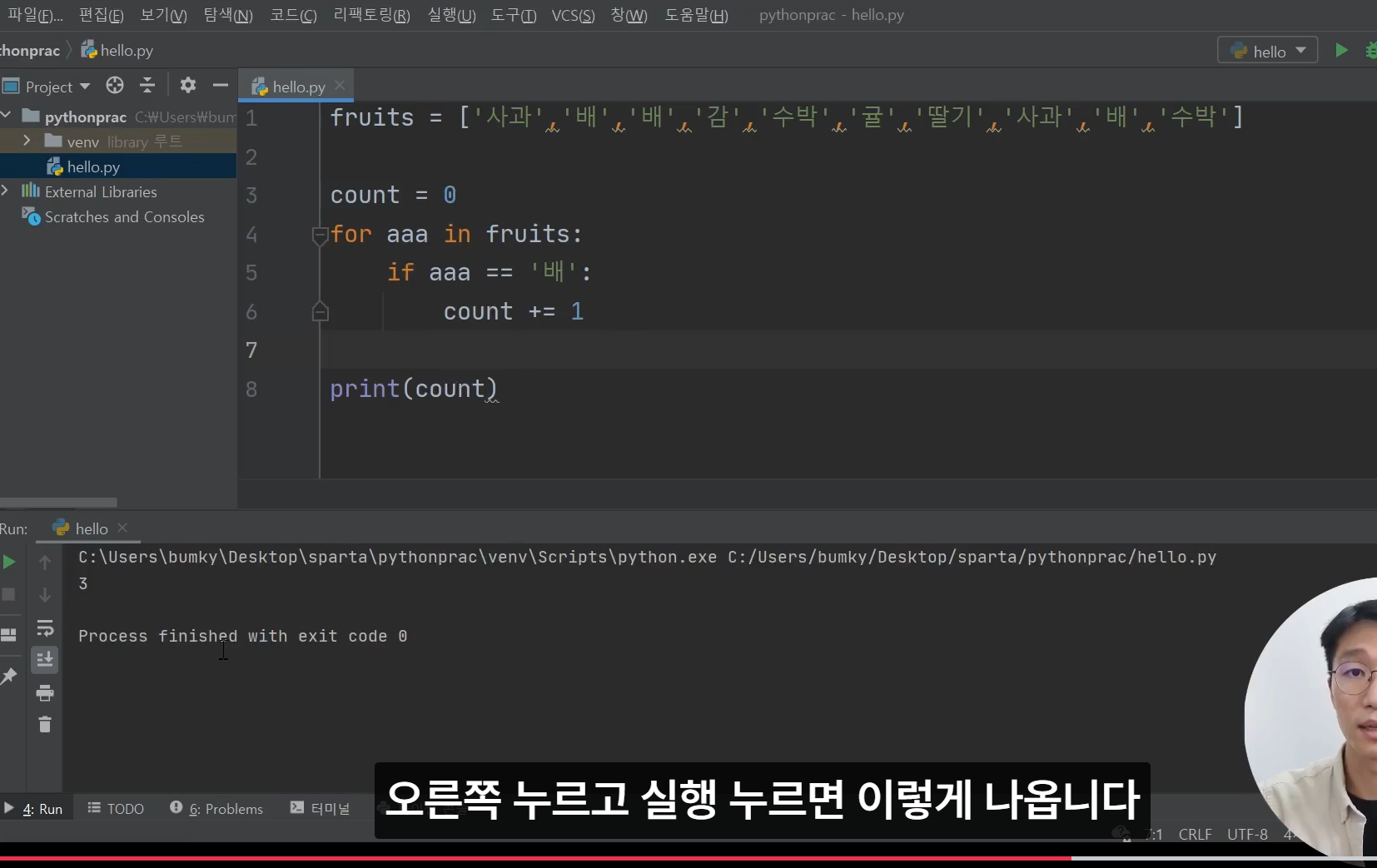
Task: Open the 6: Problems tool window
Action: point(216,808)
